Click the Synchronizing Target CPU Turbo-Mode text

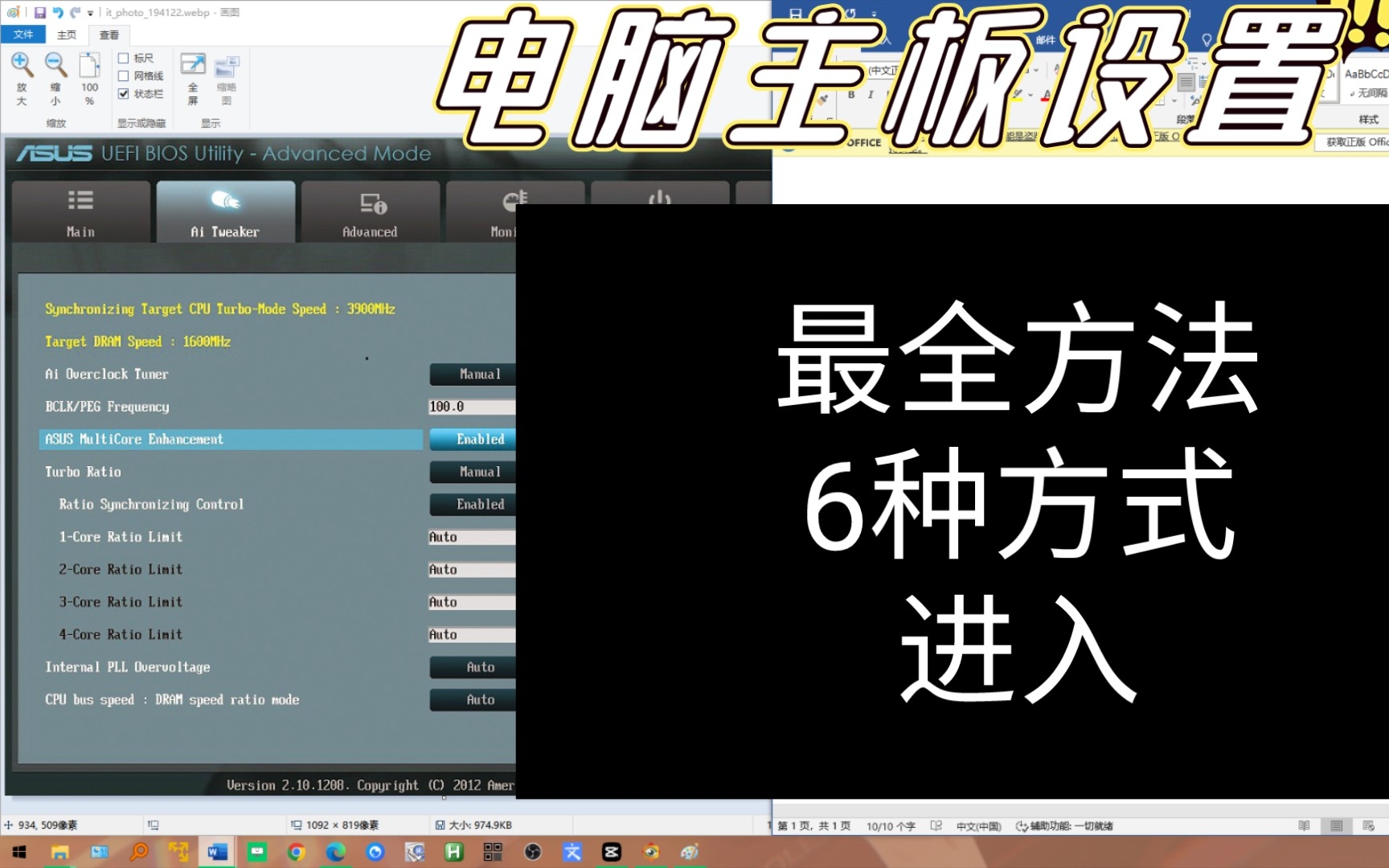220,309
